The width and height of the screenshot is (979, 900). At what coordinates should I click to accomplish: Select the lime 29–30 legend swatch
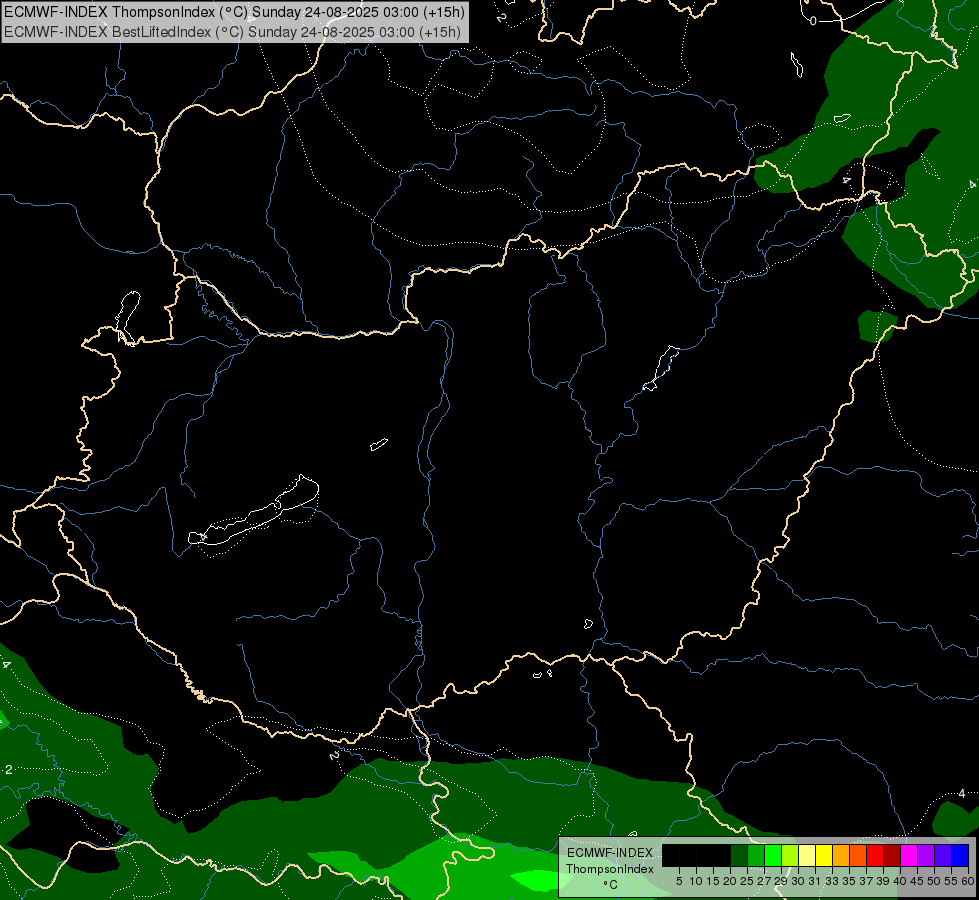coord(790,855)
